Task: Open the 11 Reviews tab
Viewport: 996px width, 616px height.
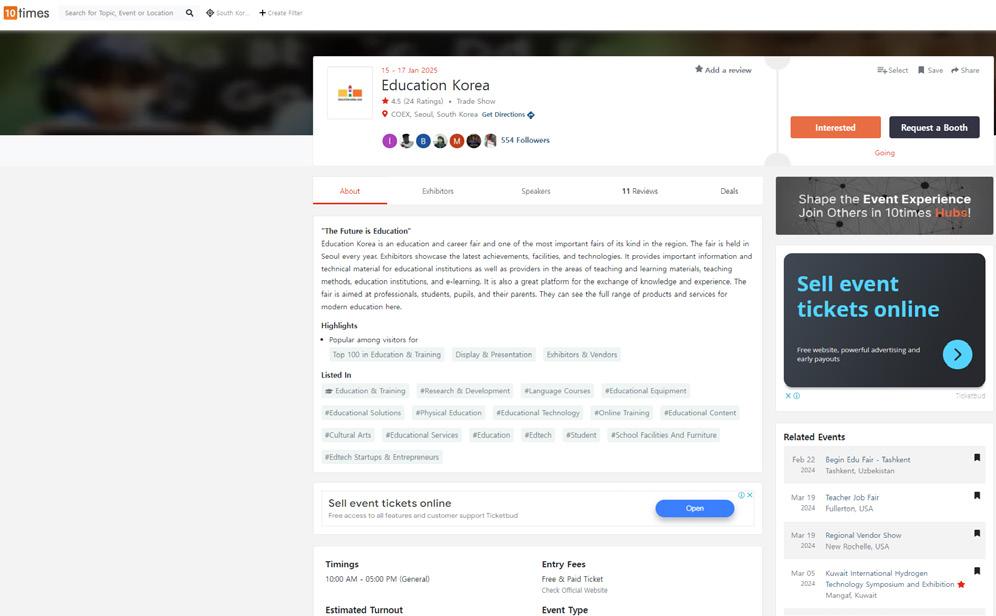Action: (640, 191)
